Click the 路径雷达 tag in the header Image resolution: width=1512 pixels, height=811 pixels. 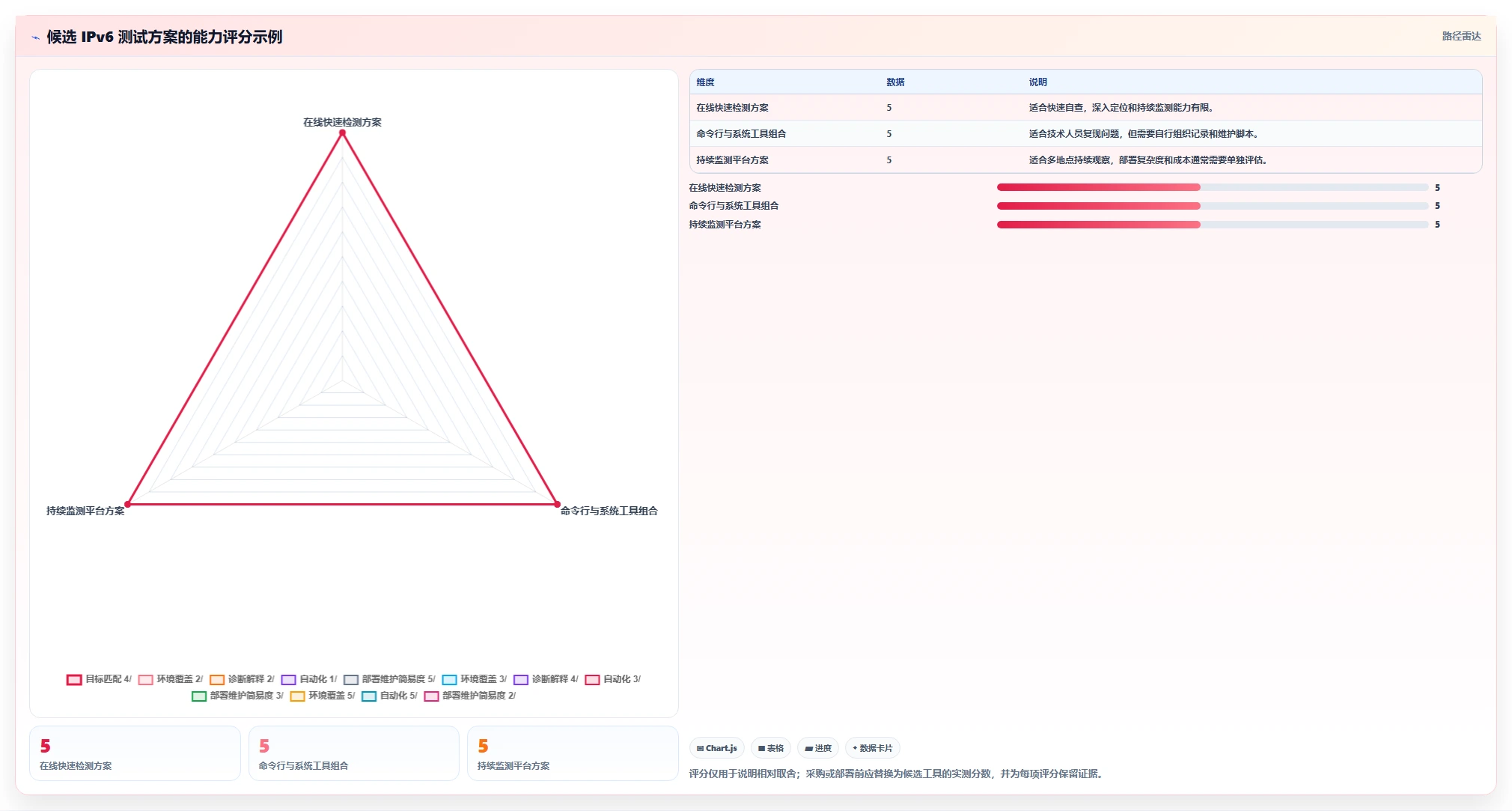coord(1461,36)
